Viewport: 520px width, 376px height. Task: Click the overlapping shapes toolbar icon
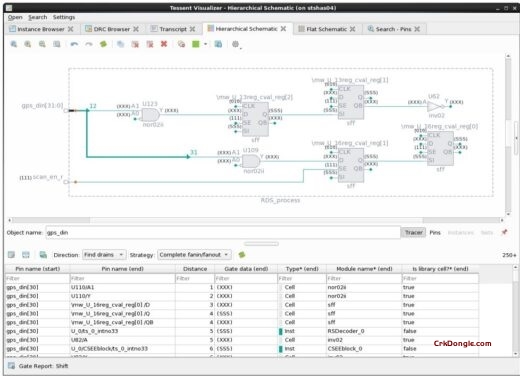tap(181, 44)
